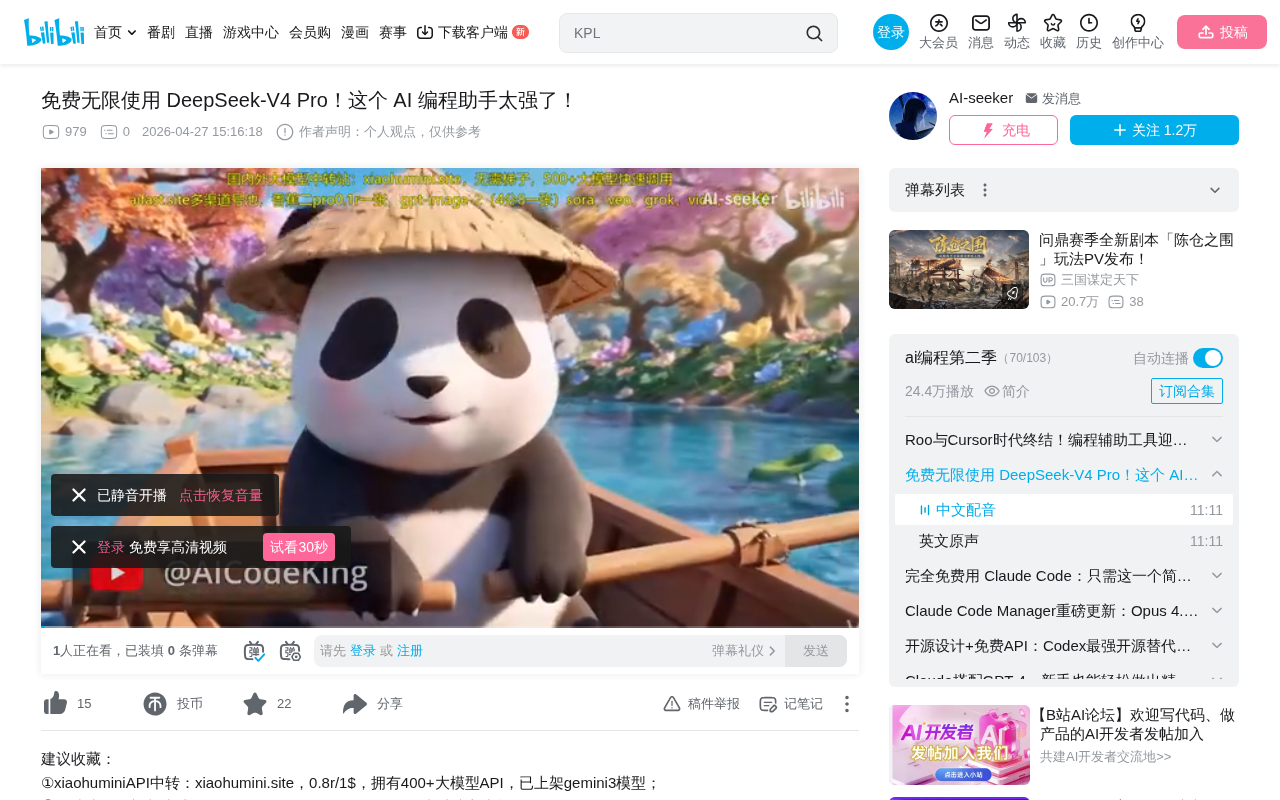Favorite the video with star icon

coord(255,704)
